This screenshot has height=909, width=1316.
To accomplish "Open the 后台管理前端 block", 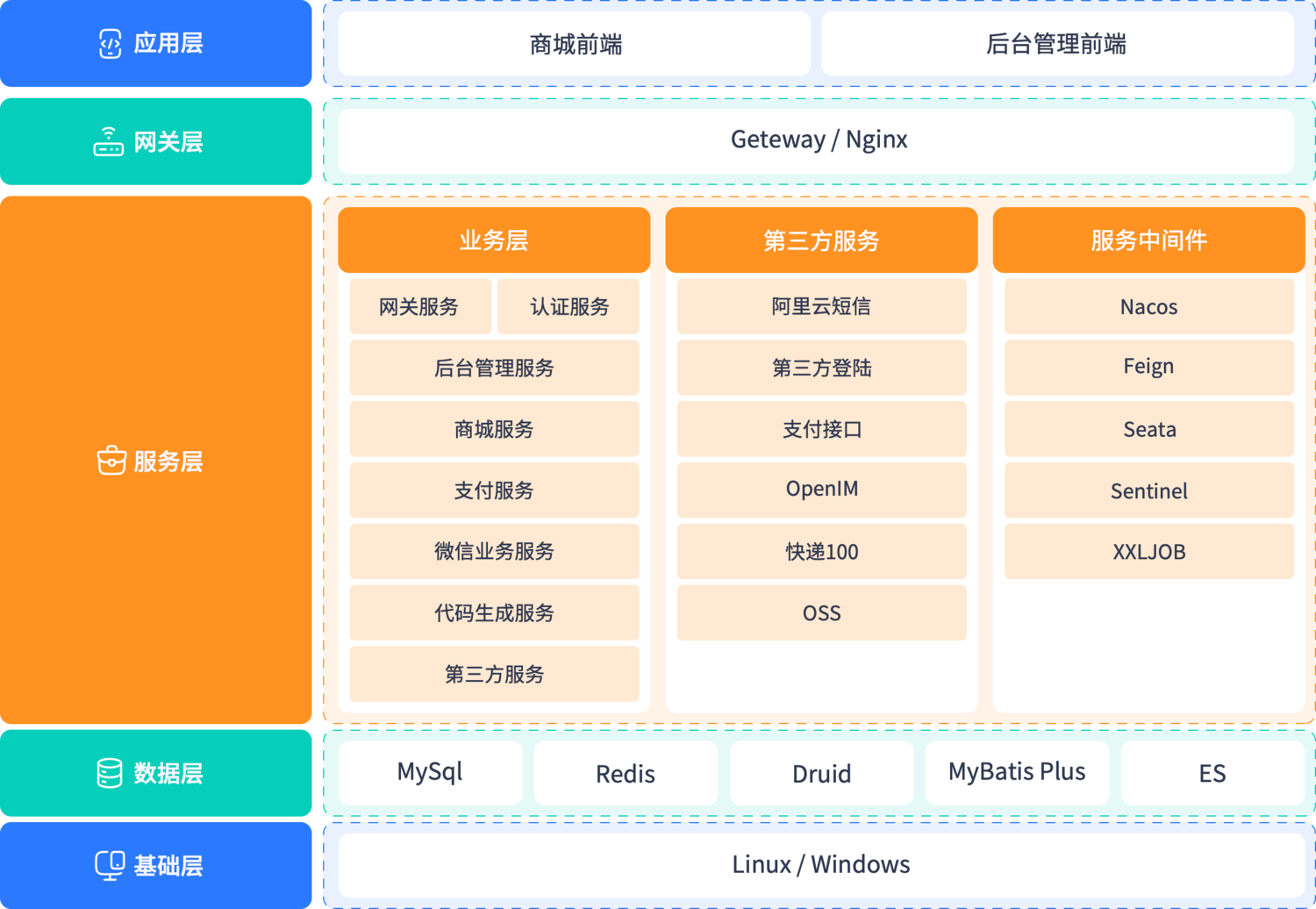I will pos(1056,44).
